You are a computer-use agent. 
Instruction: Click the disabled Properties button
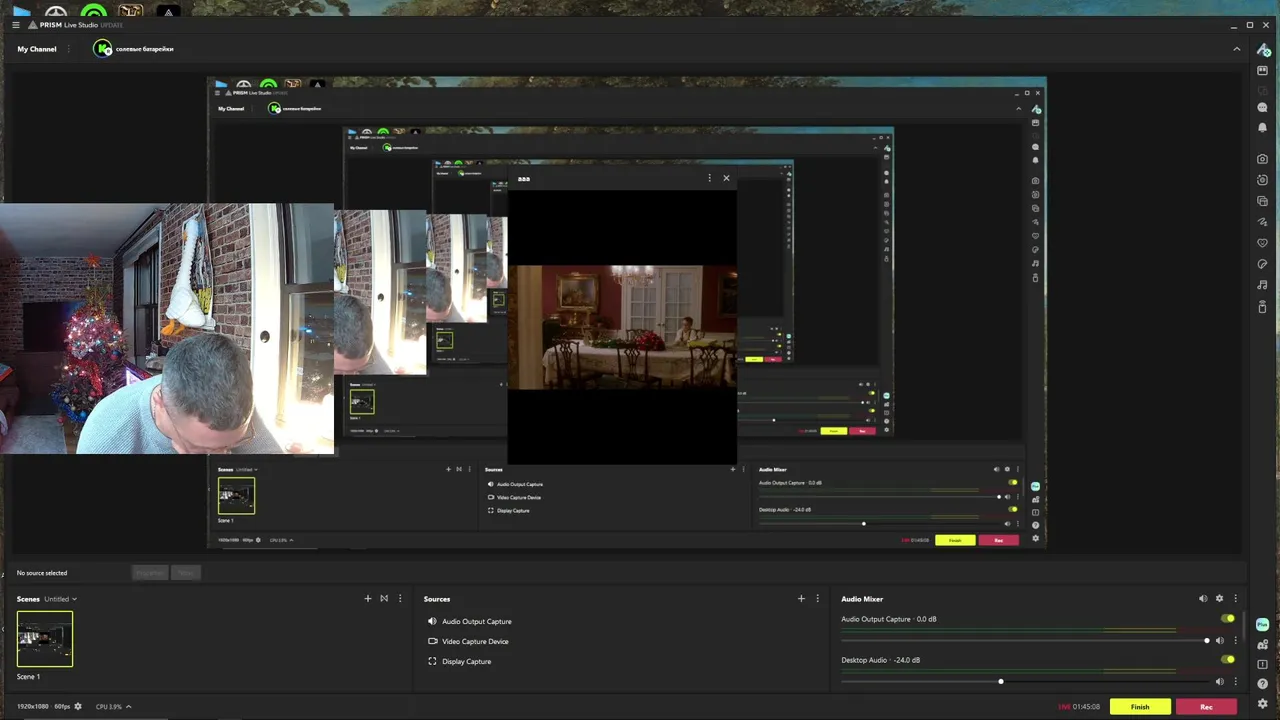(x=150, y=573)
